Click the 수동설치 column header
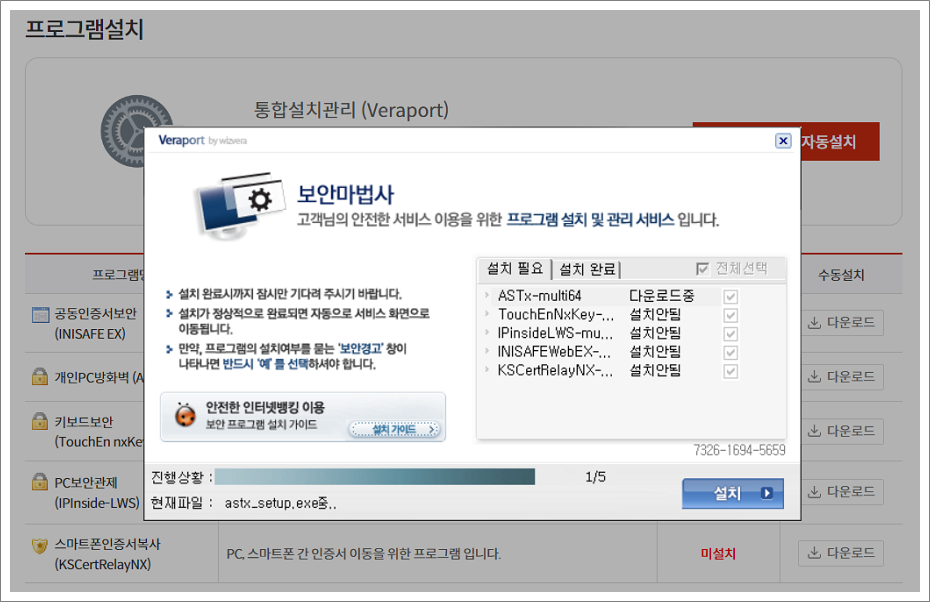 841,275
